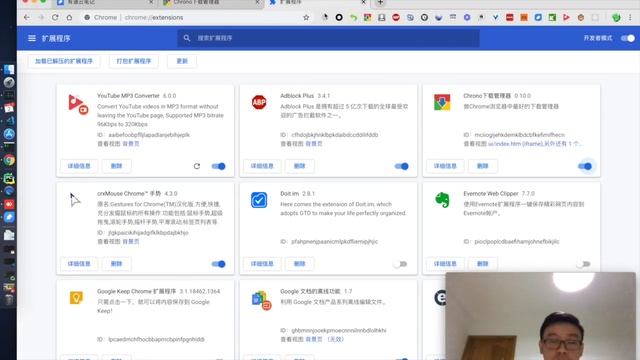The height and width of the screenshot is (360, 640).
Task: Open 详细信息 for Chrono下载管理器
Action: tap(445, 166)
